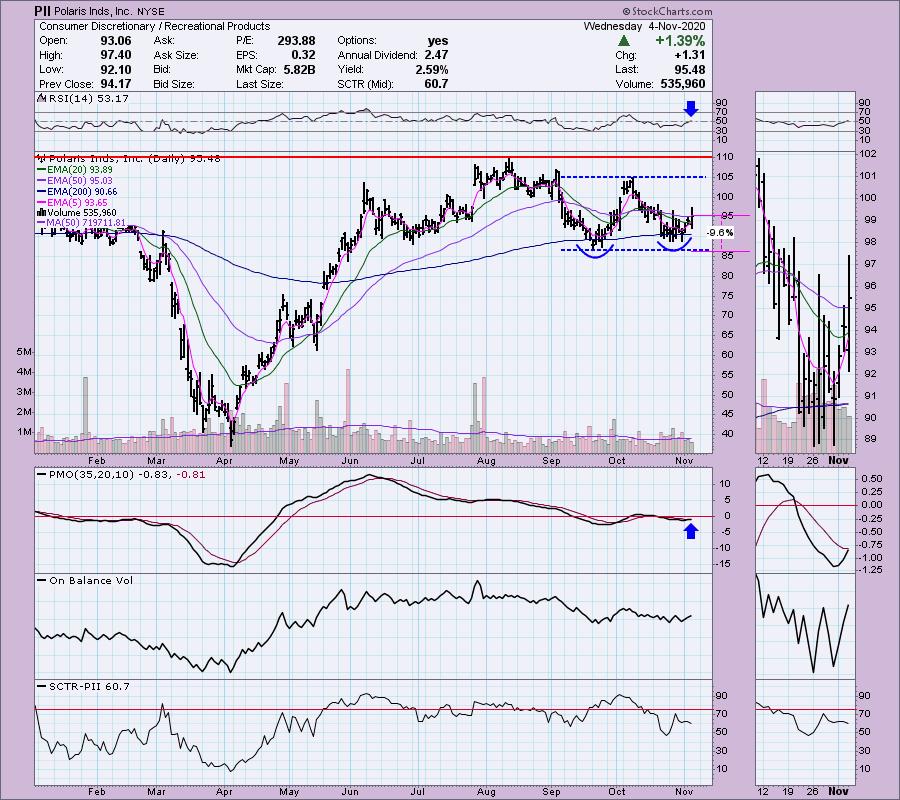This screenshot has width=900, height=800.
Task: Click the High value 97.40
Action: (115, 55)
